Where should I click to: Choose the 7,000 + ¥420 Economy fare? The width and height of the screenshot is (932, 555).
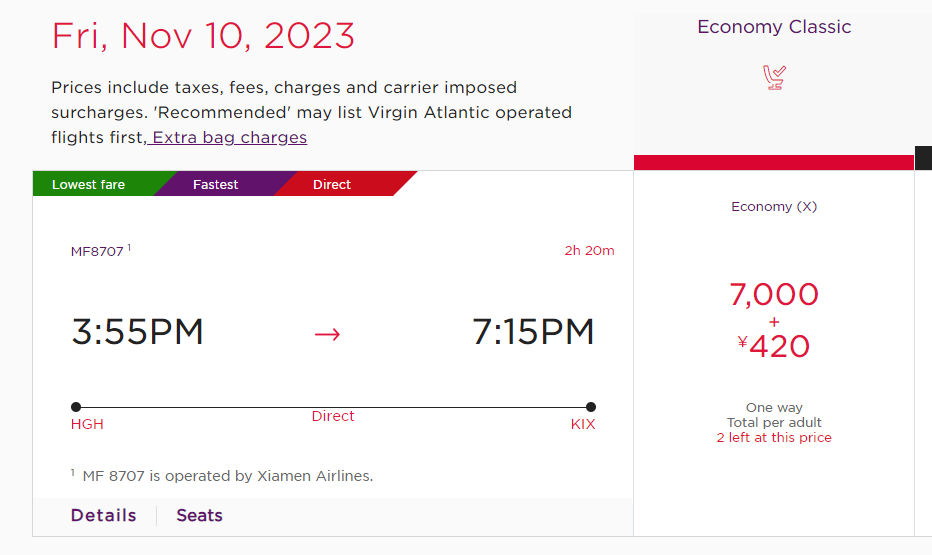[x=774, y=320]
